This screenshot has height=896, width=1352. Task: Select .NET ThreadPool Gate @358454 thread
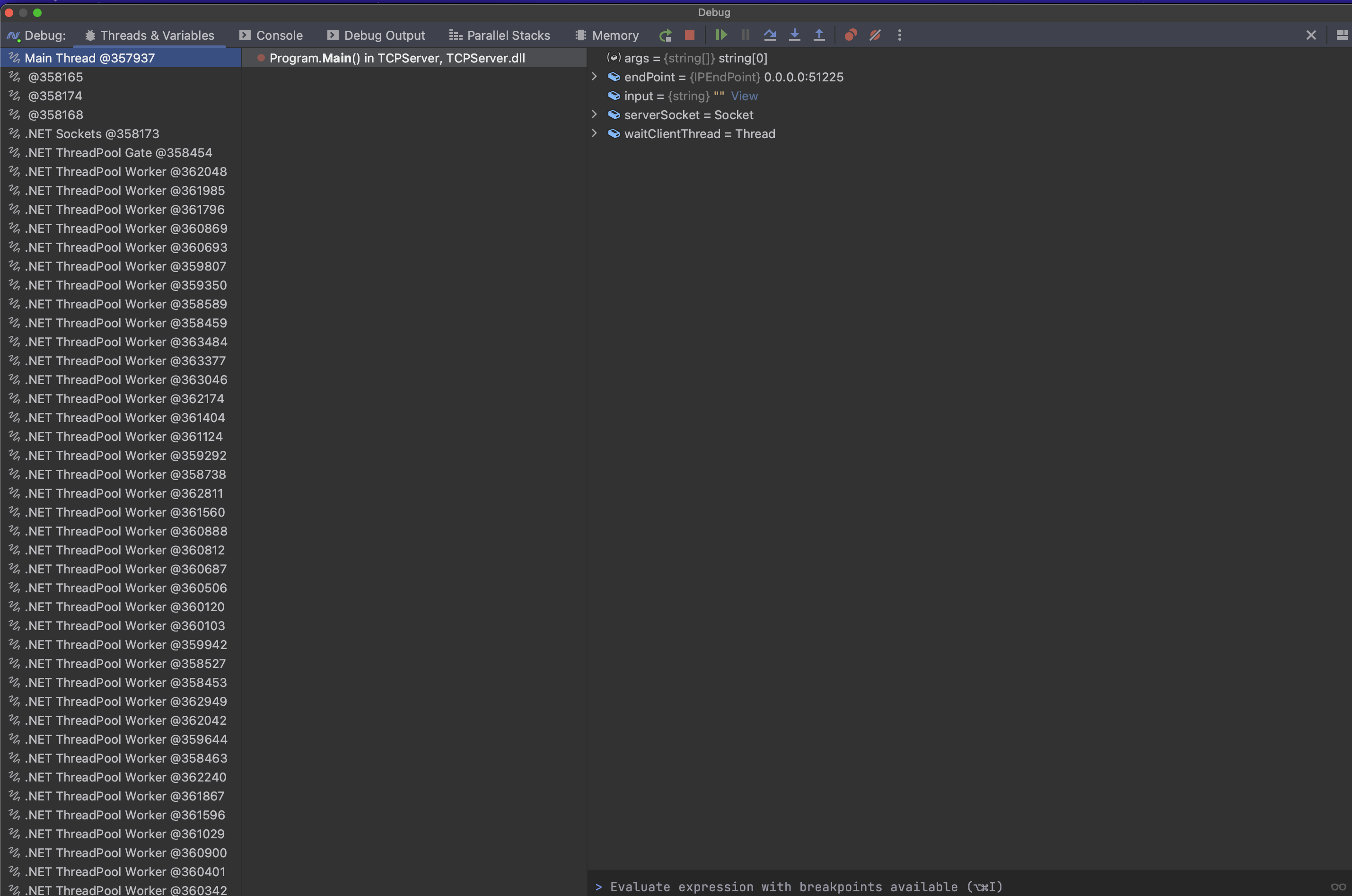pyautogui.click(x=121, y=153)
